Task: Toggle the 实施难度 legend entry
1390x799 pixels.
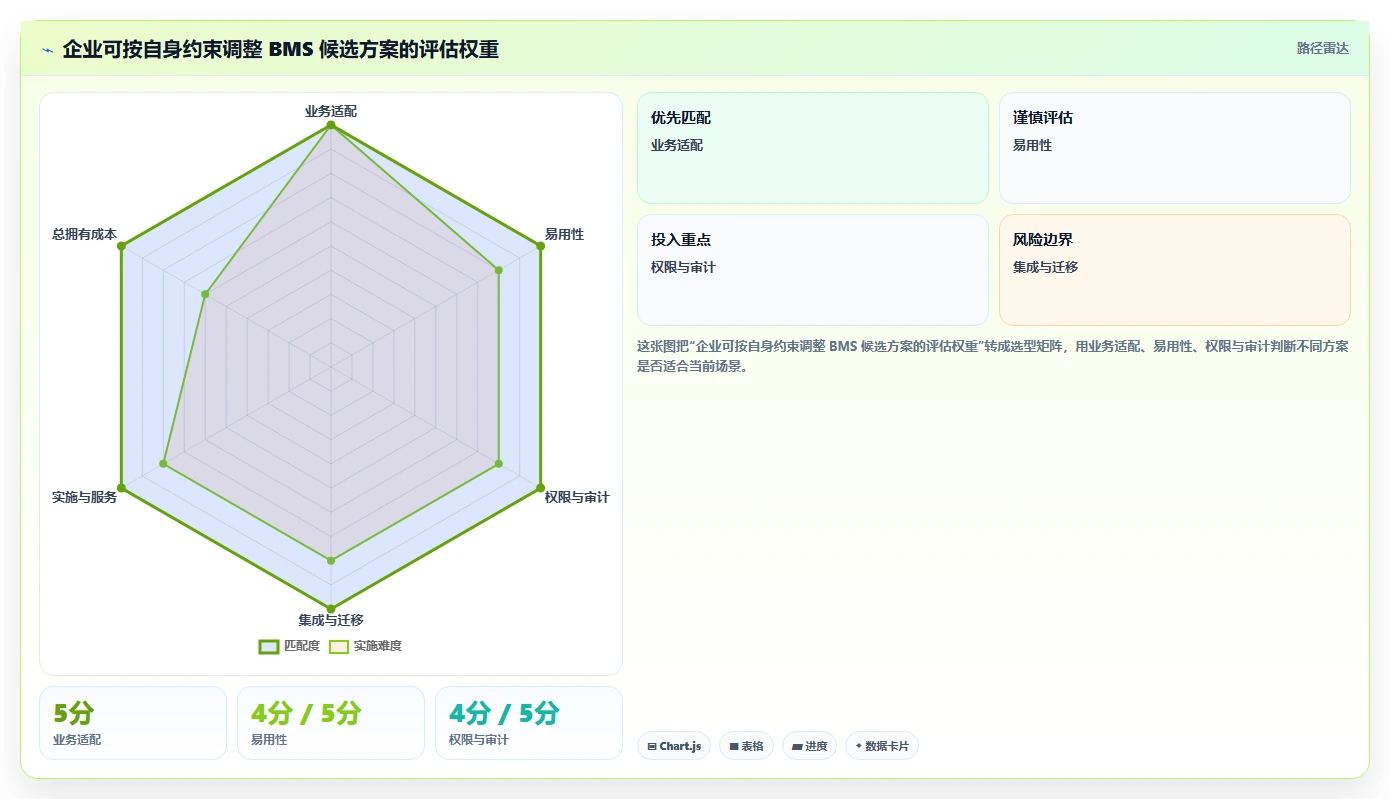Action: point(366,646)
